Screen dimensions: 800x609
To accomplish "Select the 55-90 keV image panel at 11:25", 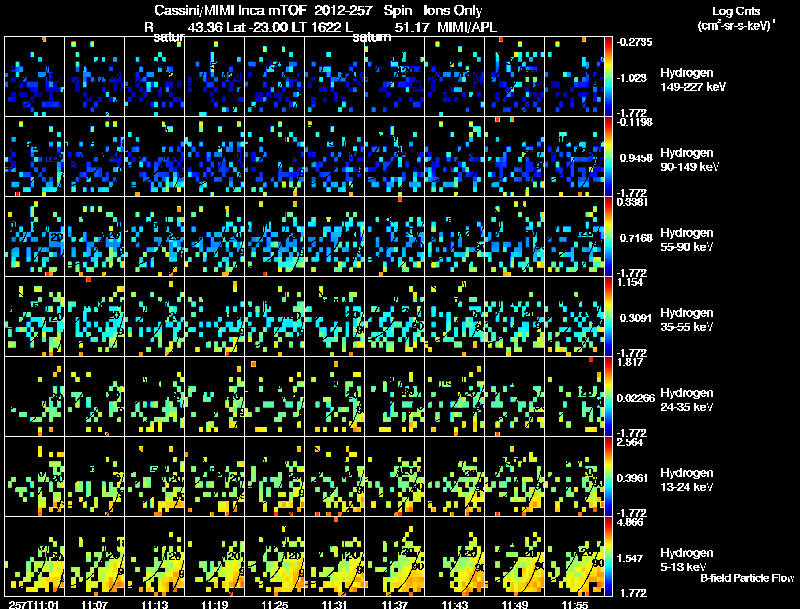I will coord(274,237).
